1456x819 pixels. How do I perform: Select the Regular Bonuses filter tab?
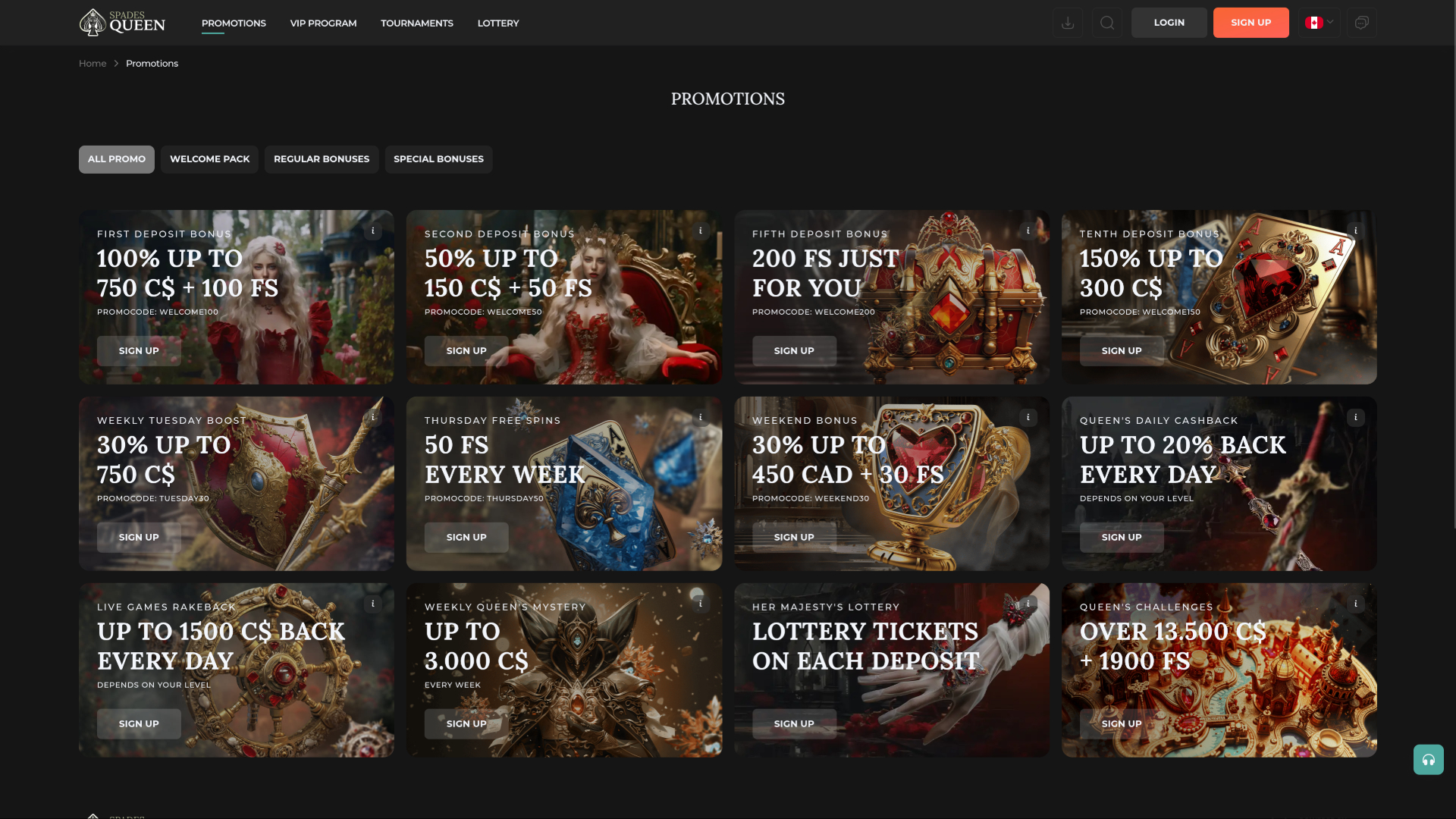(x=322, y=159)
